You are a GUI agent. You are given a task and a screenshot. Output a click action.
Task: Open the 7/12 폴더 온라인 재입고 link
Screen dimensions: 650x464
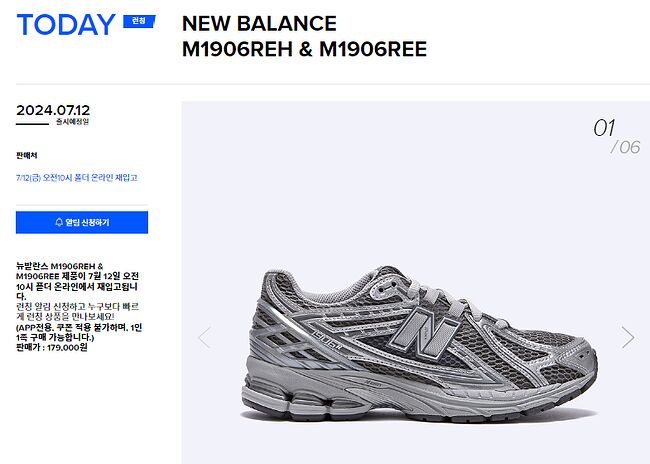click(77, 178)
